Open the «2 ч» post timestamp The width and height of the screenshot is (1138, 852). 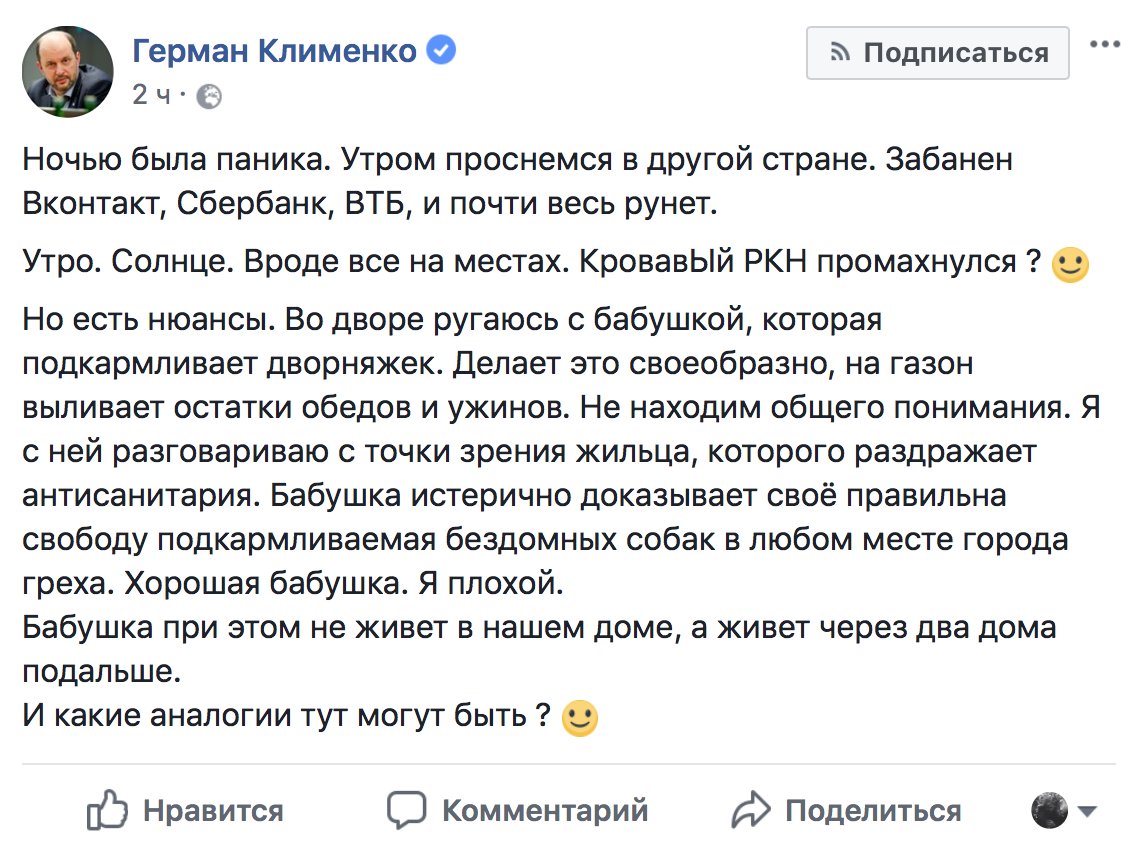(152, 95)
